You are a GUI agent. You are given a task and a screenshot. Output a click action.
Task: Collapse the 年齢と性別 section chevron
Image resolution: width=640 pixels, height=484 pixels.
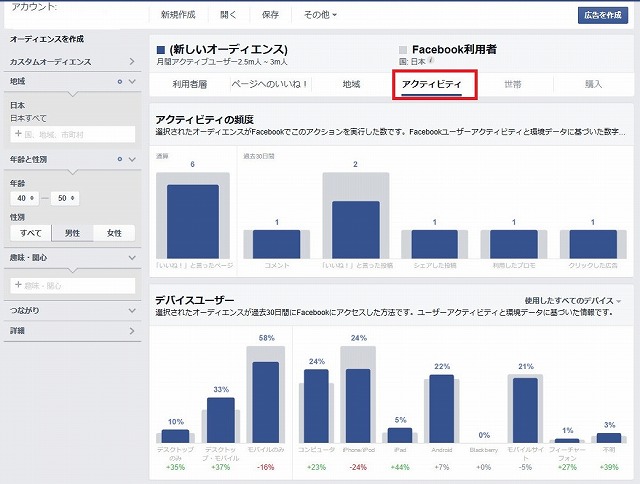132,159
